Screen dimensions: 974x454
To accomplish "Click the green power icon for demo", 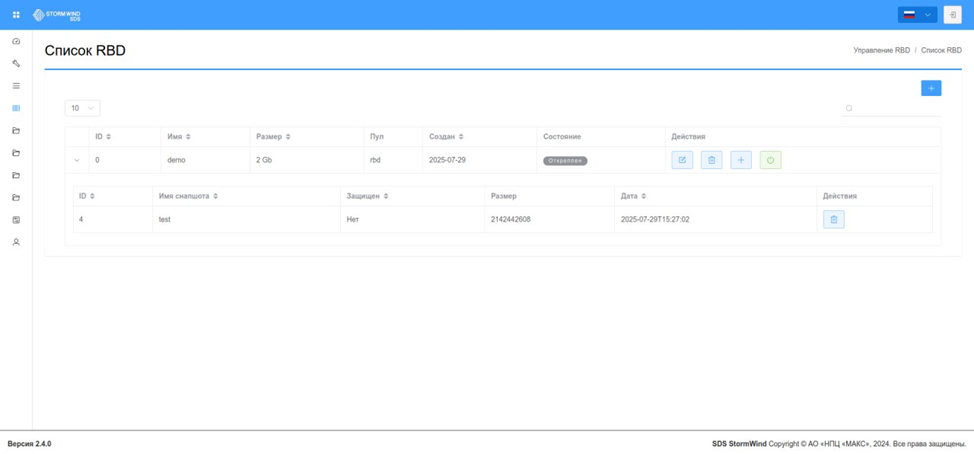I will (x=770, y=160).
